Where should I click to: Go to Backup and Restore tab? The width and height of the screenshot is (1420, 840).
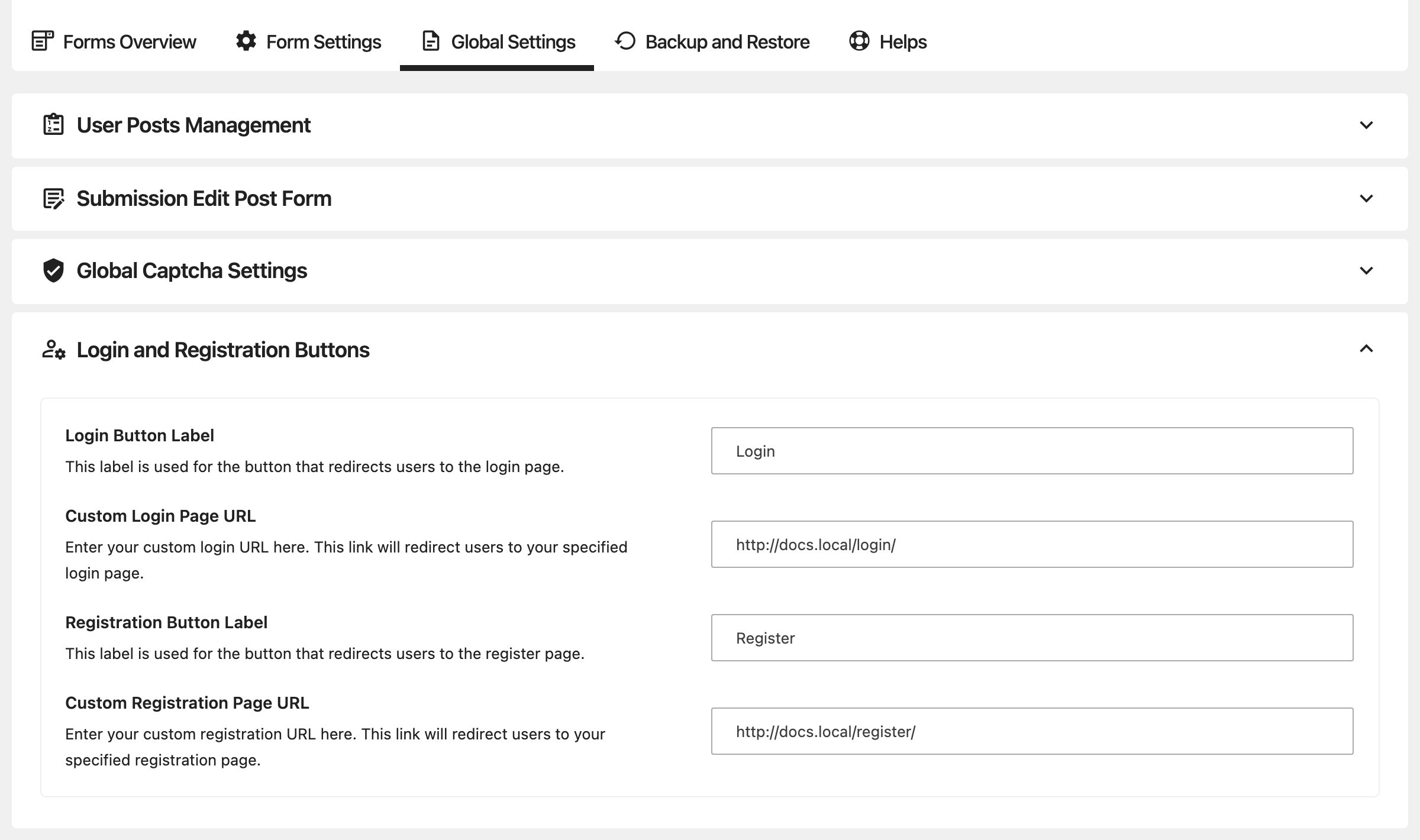coord(712,41)
